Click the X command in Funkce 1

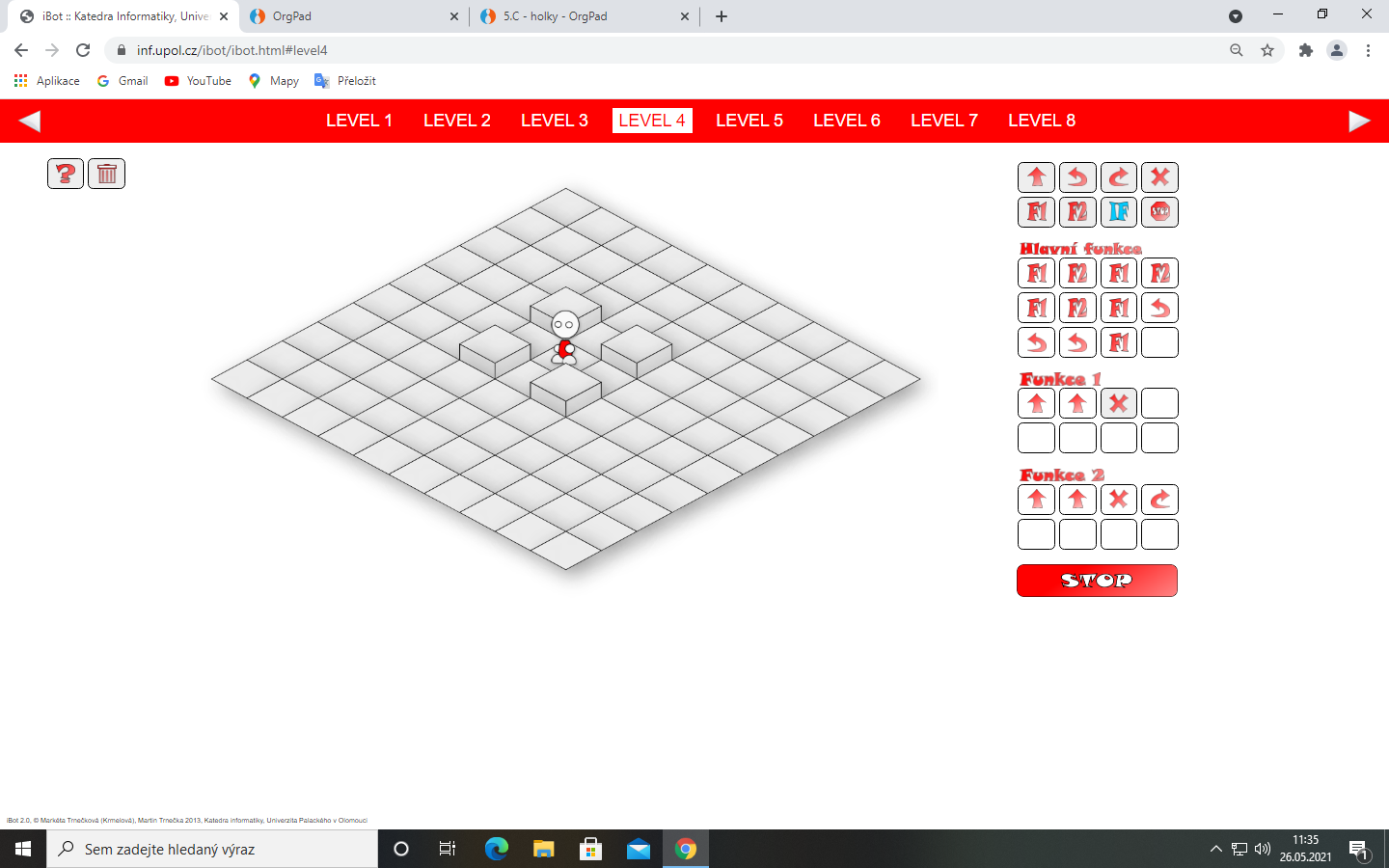point(1119,403)
